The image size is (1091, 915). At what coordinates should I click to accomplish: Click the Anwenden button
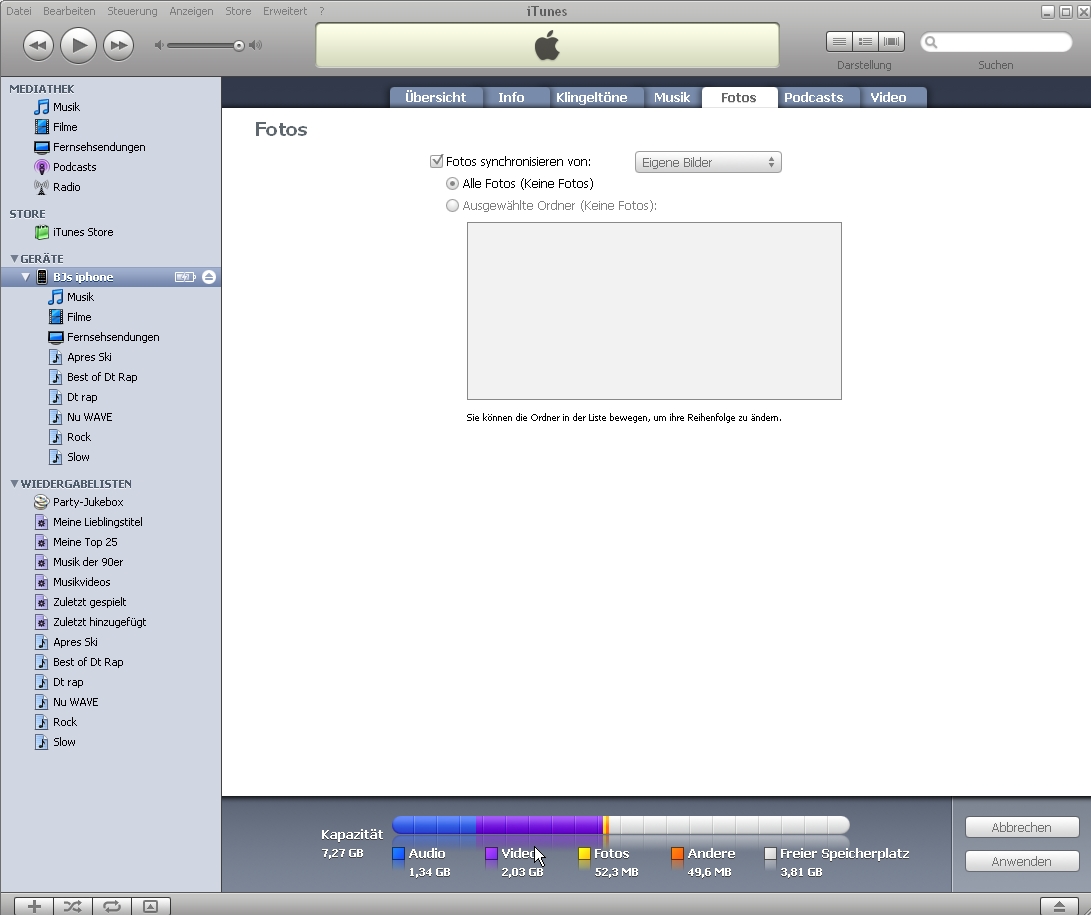click(x=1021, y=861)
